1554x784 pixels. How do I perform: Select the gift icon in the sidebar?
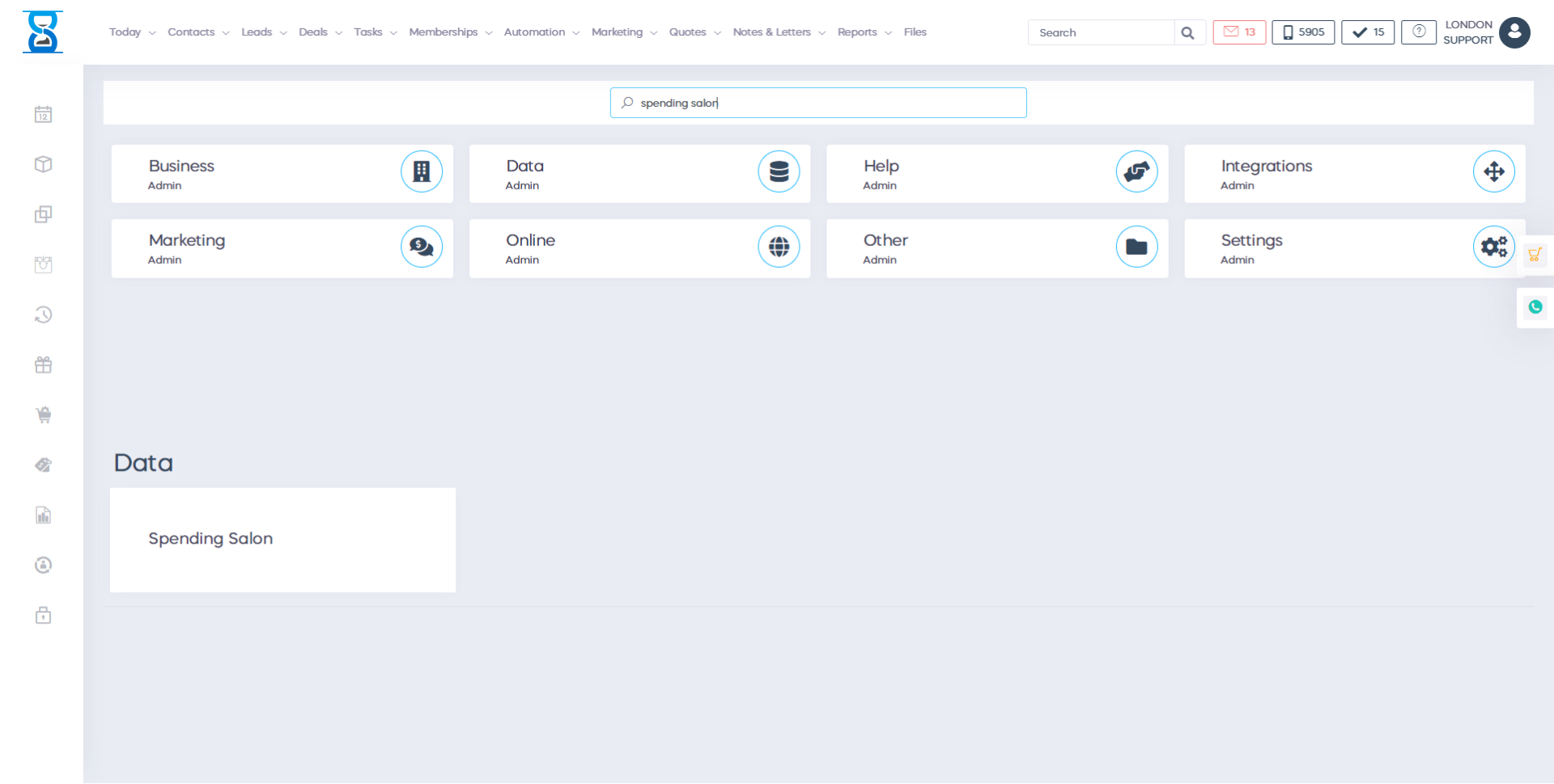(43, 364)
